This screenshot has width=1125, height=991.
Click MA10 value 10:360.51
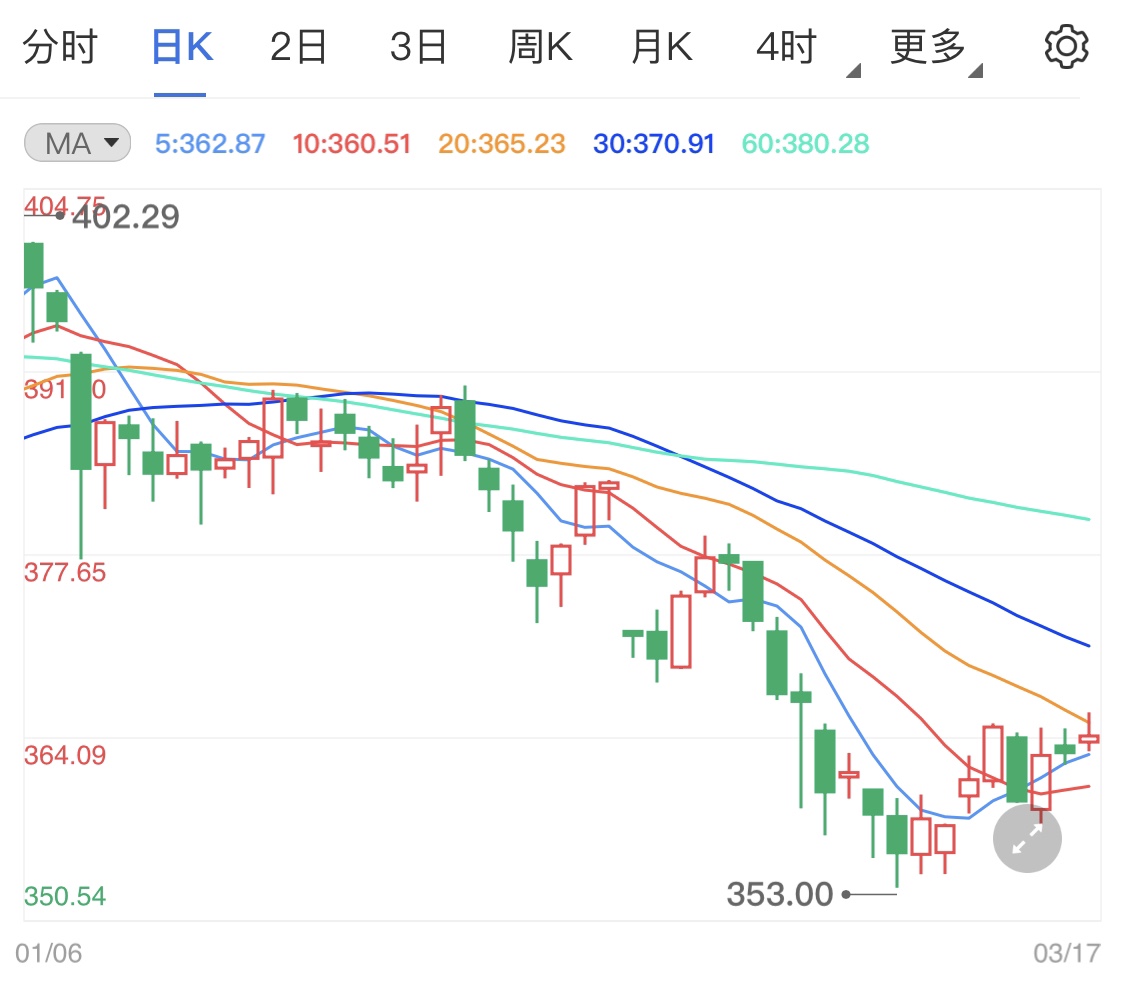point(352,144)
